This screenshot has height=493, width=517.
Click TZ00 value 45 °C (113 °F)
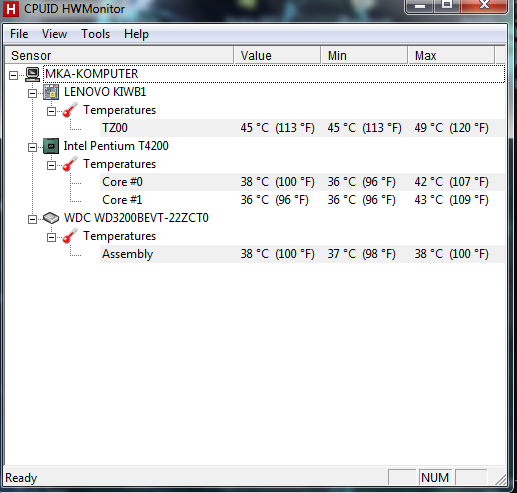click(277, 128)
